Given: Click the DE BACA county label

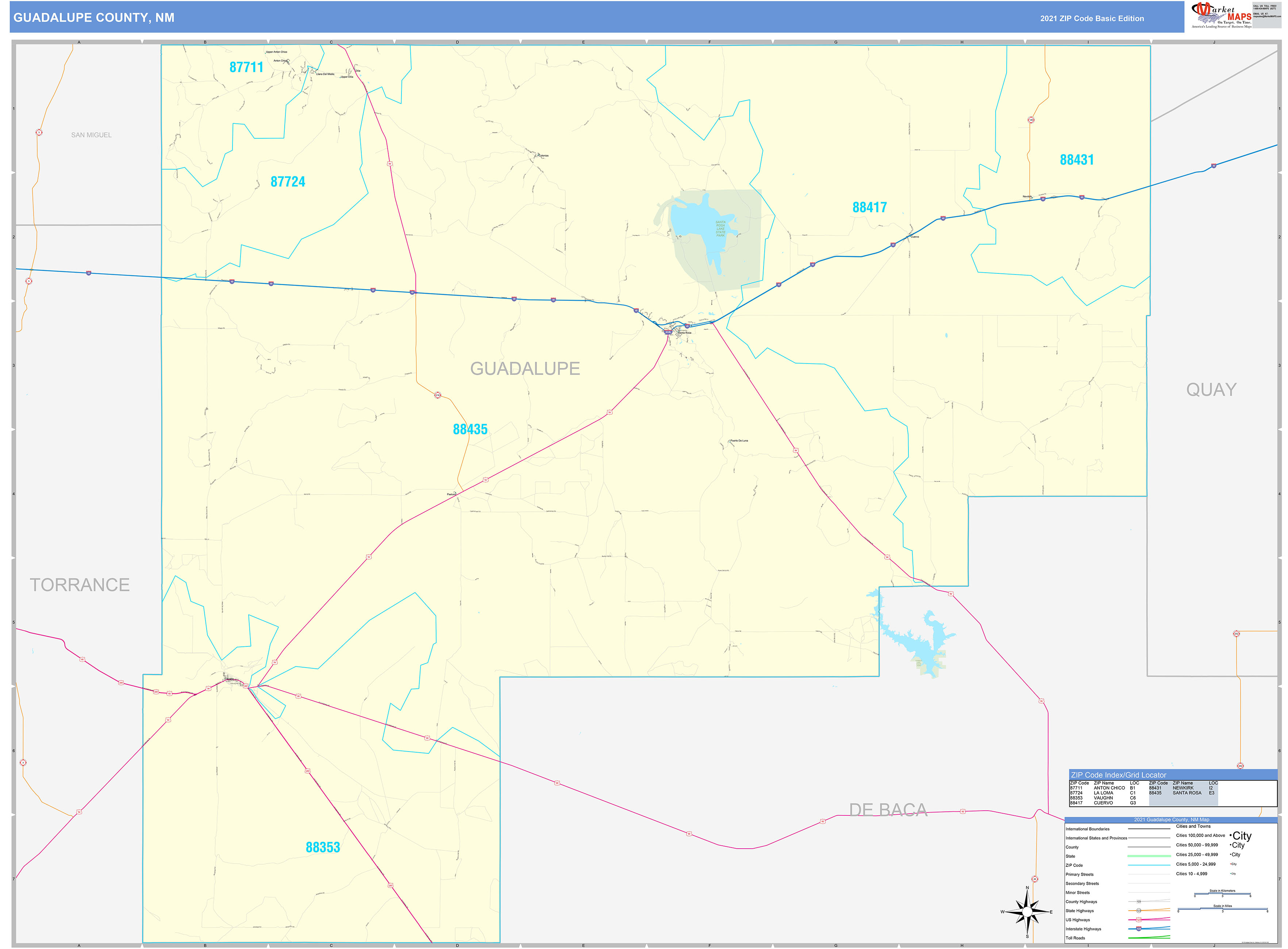Looking at the screenshot, I should (x=888, y=810).
